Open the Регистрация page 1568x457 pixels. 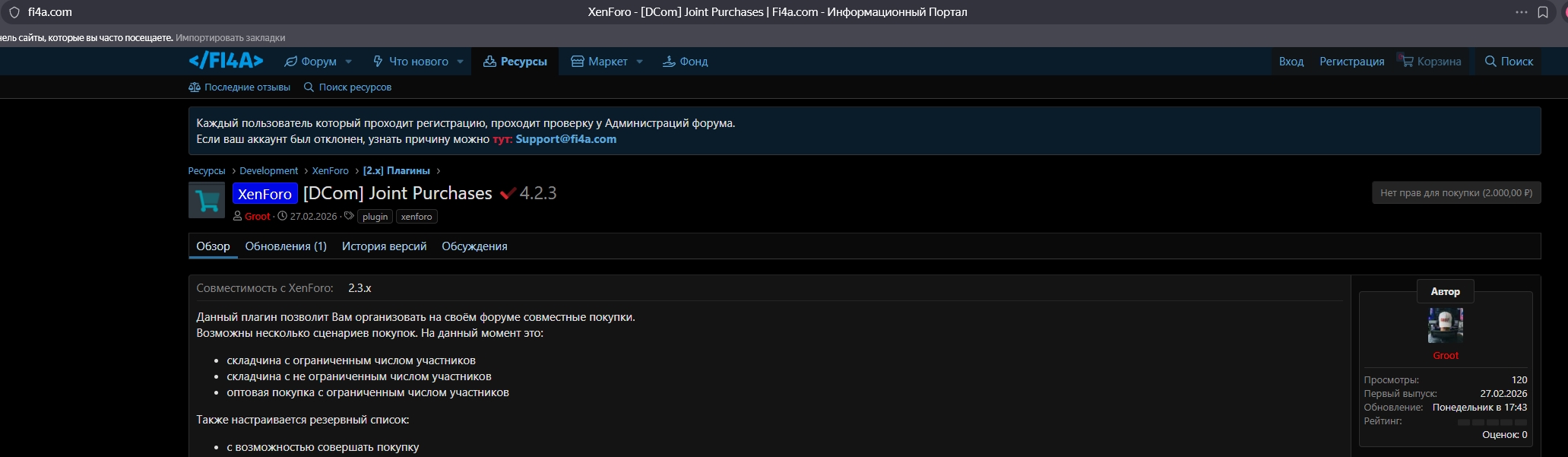(x=1352, y=62)
